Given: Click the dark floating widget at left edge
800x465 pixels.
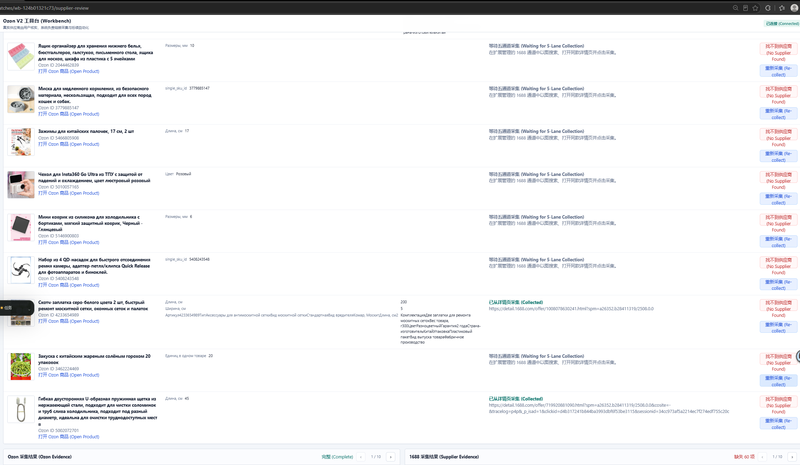Looking at the screenshot, I should click(16, 308).
